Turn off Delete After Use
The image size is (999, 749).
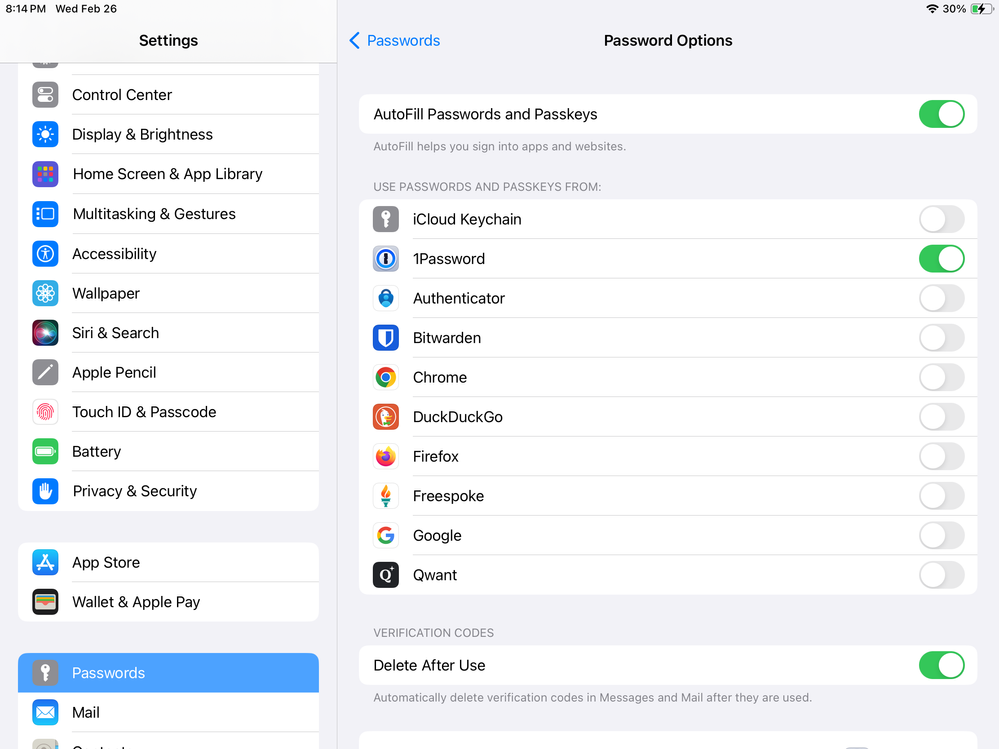(941, 665)
